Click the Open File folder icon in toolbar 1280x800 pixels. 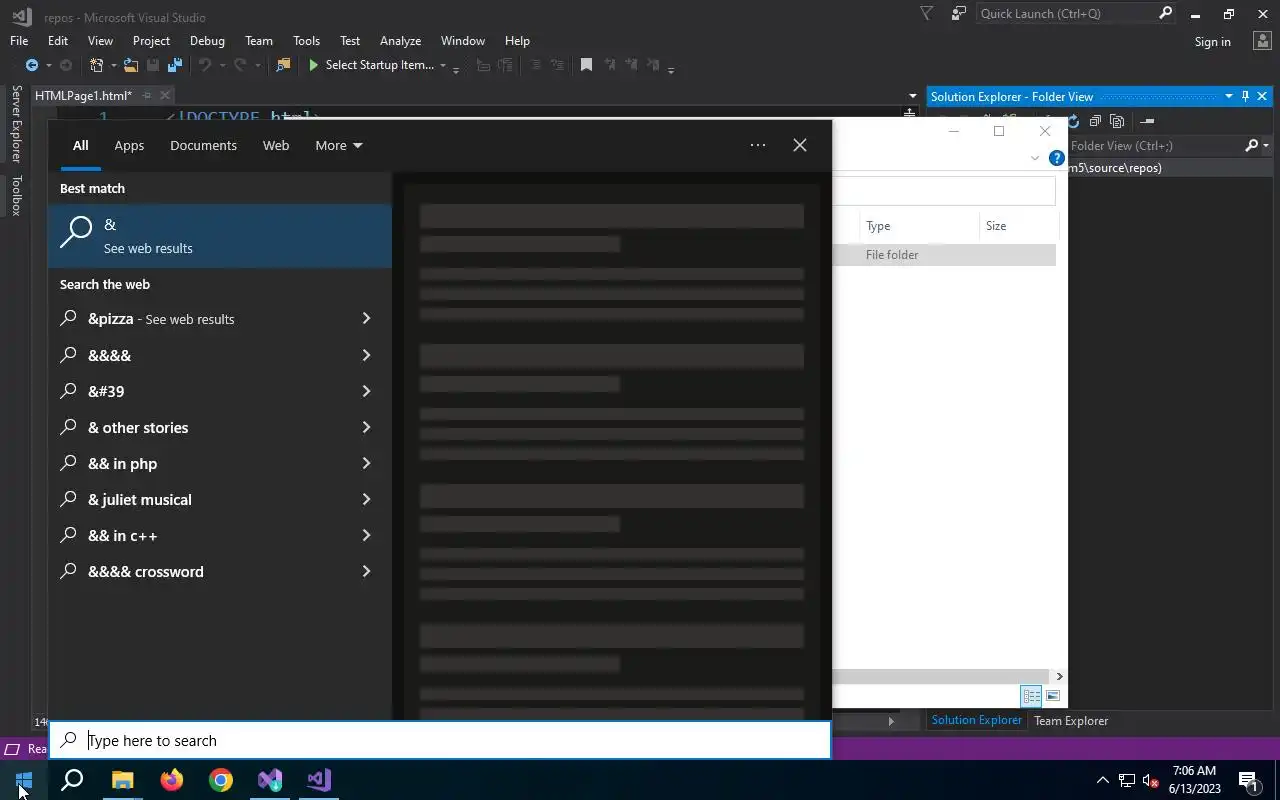pyautogui.click(x=131, y=65)
